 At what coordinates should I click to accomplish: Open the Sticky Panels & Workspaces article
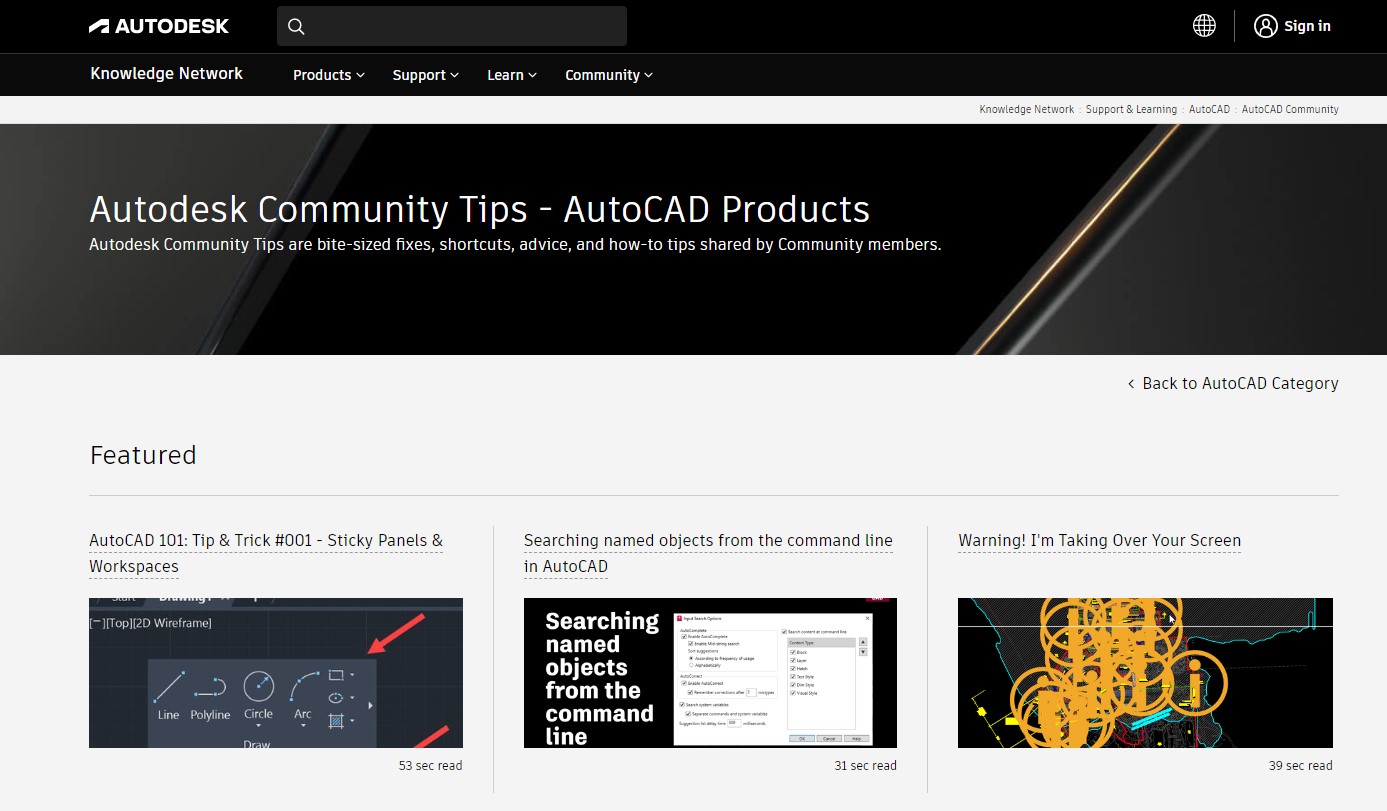tap(266, 553)
